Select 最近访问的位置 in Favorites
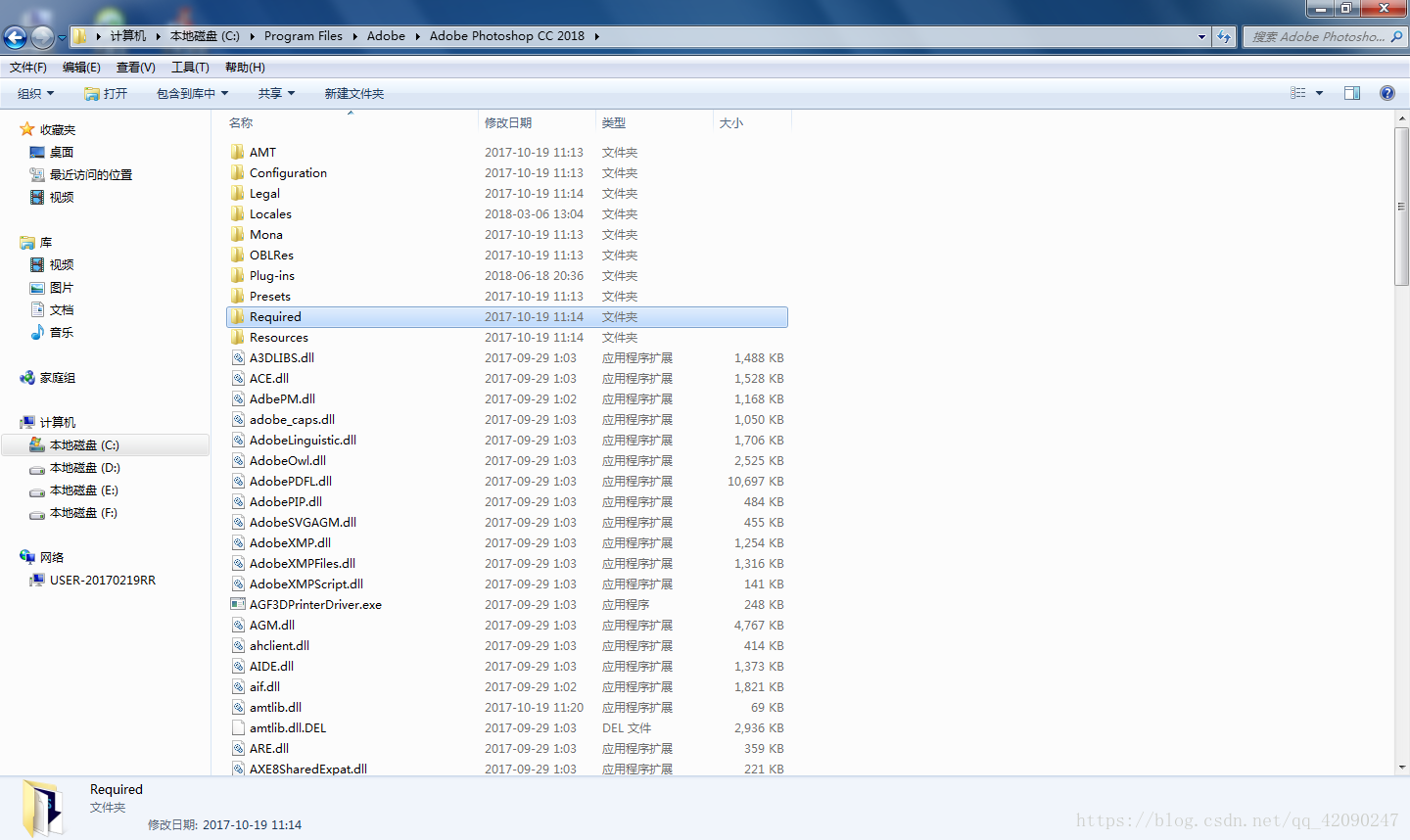Image resolution: width=1410 pixels, height=840 pixels. (x=91, y=174)
